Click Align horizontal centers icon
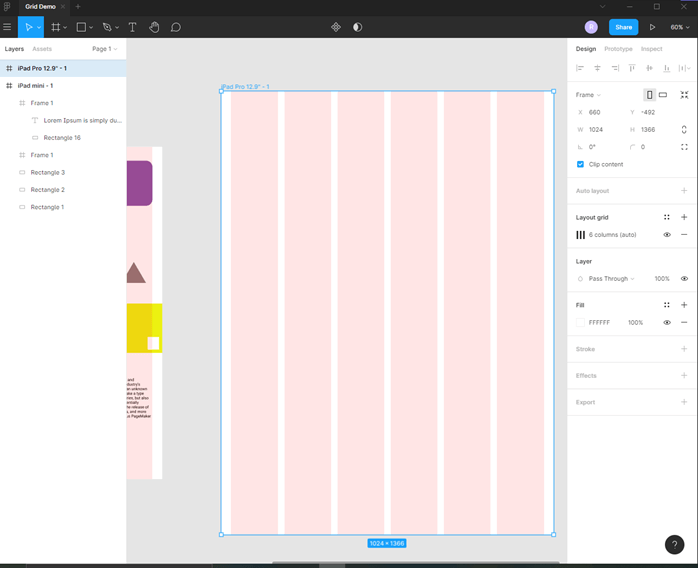This screenshot has width=698, height=568. 597,68
